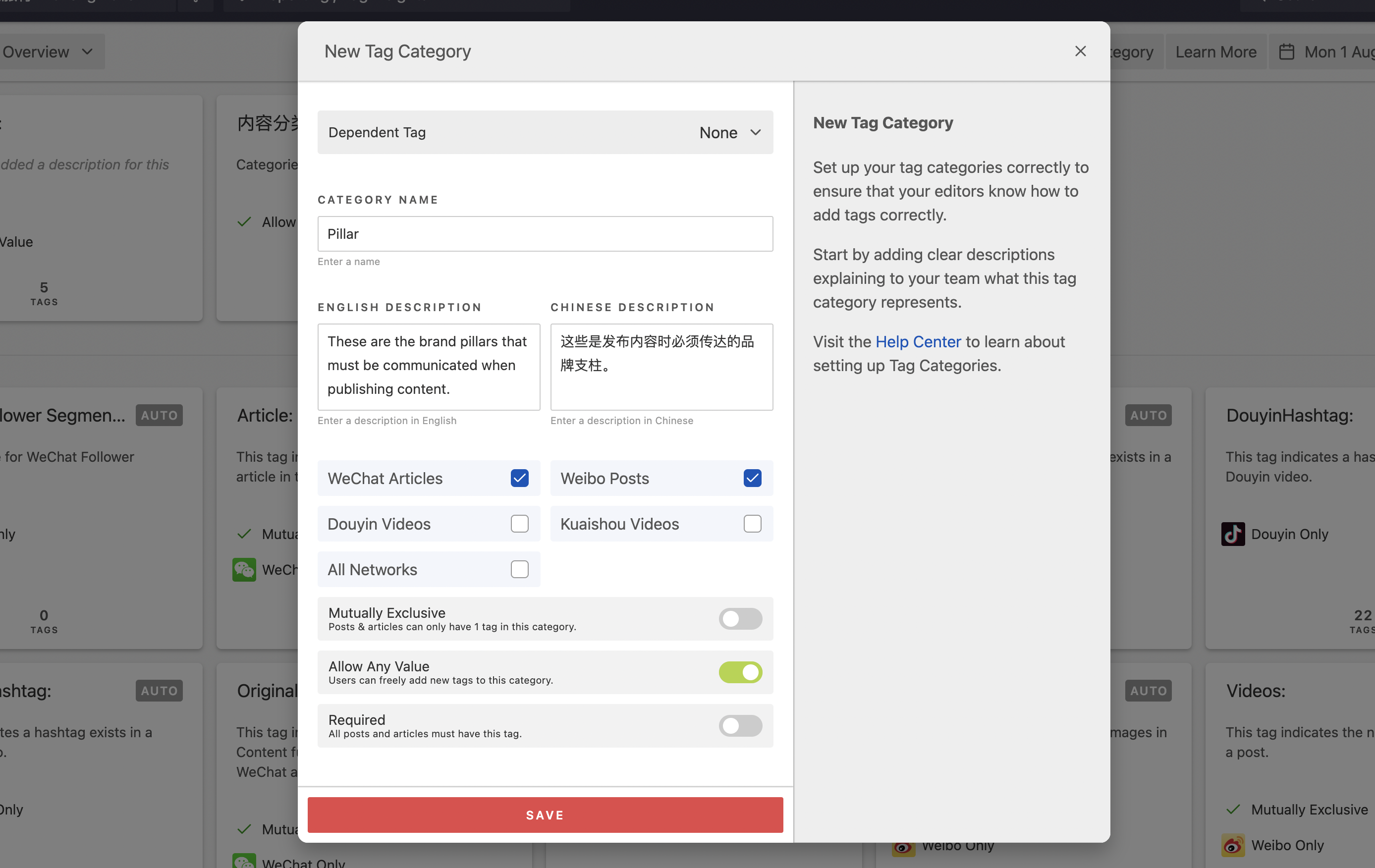Click the AUTO badge on Follower Segment card
Viewport: 1375px width, 868px height.
point(159,416)
